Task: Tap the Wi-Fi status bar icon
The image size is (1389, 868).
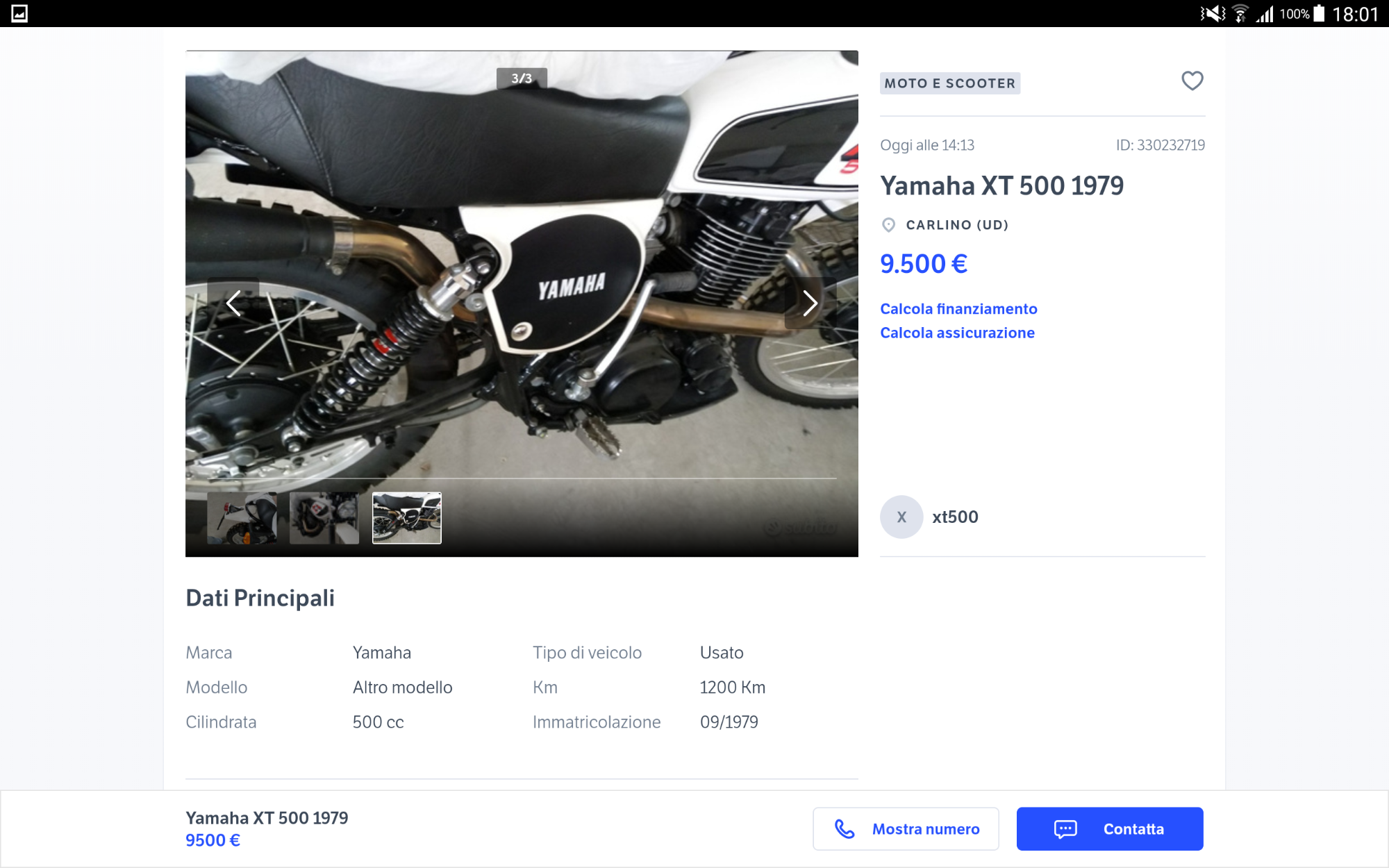Action: point(1240,14)
